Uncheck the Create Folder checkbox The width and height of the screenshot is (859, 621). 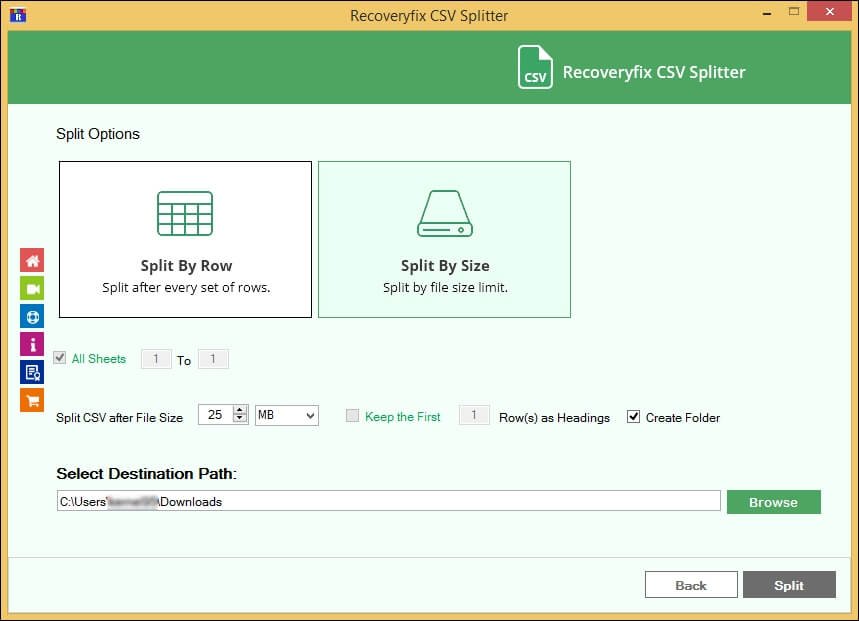click(x=633, y=417)
